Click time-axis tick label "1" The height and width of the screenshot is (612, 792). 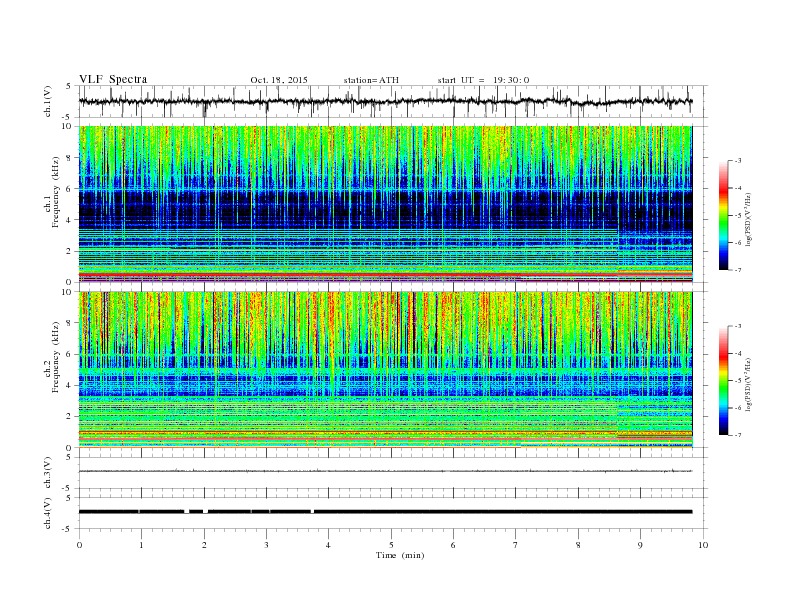(141, 545)
